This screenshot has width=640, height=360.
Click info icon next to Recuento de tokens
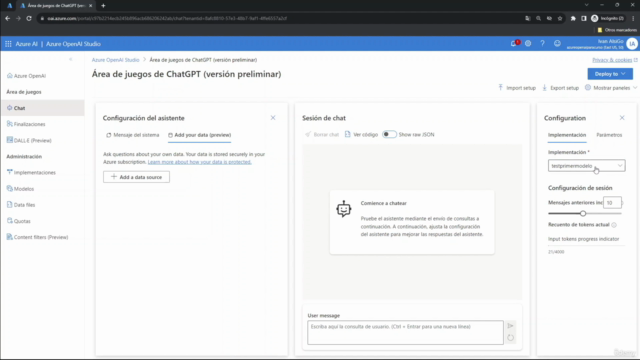click(614, 225)
